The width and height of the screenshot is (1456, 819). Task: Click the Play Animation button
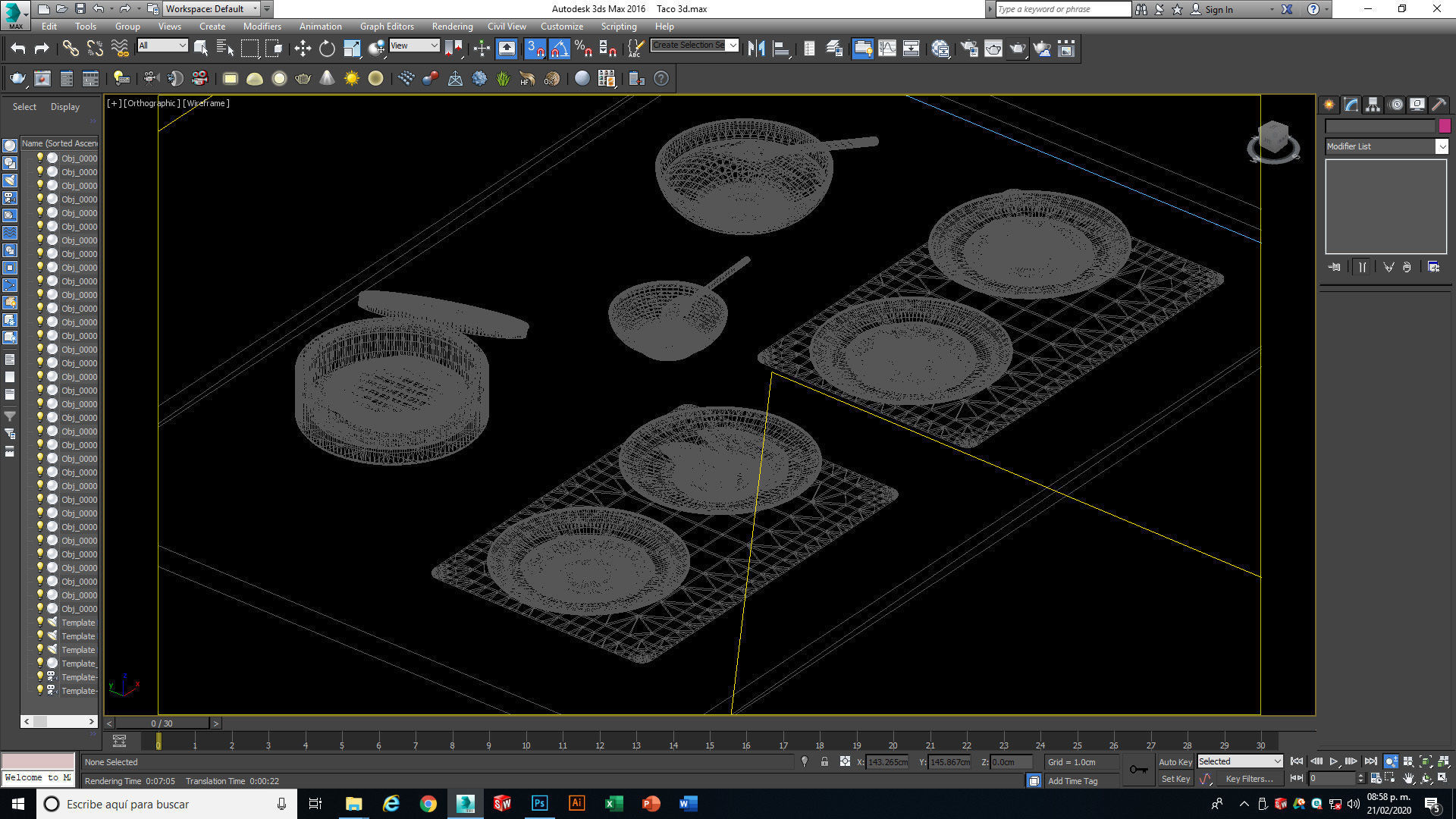(1334, 761)
